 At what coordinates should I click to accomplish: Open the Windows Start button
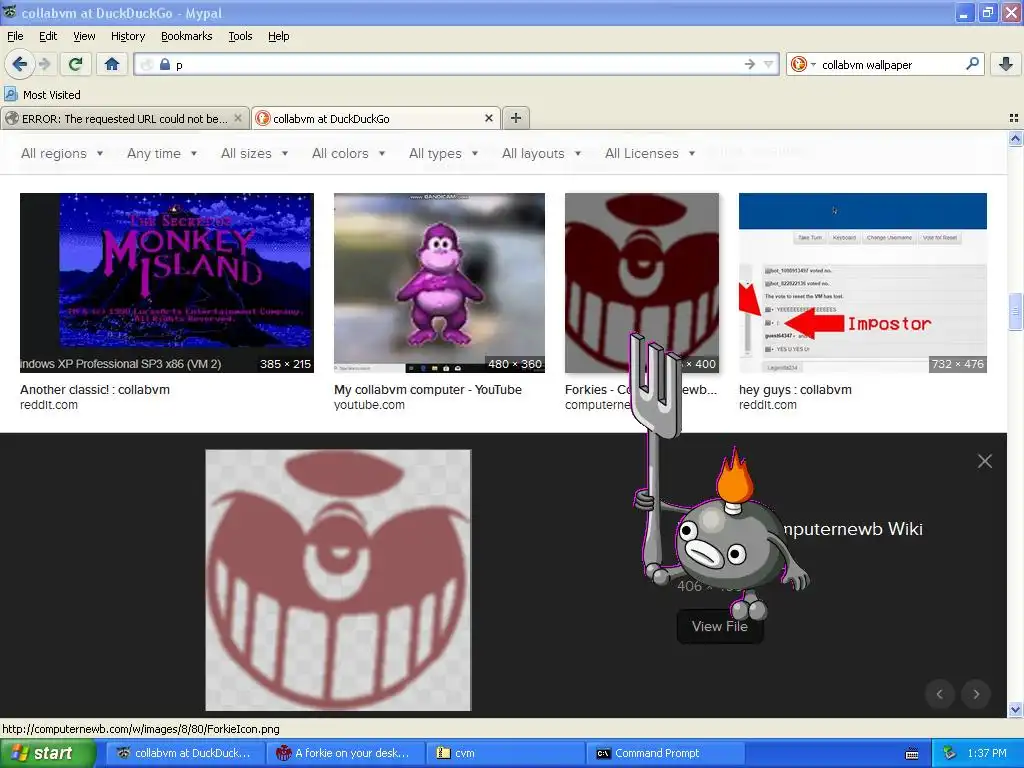pos(48,753)
